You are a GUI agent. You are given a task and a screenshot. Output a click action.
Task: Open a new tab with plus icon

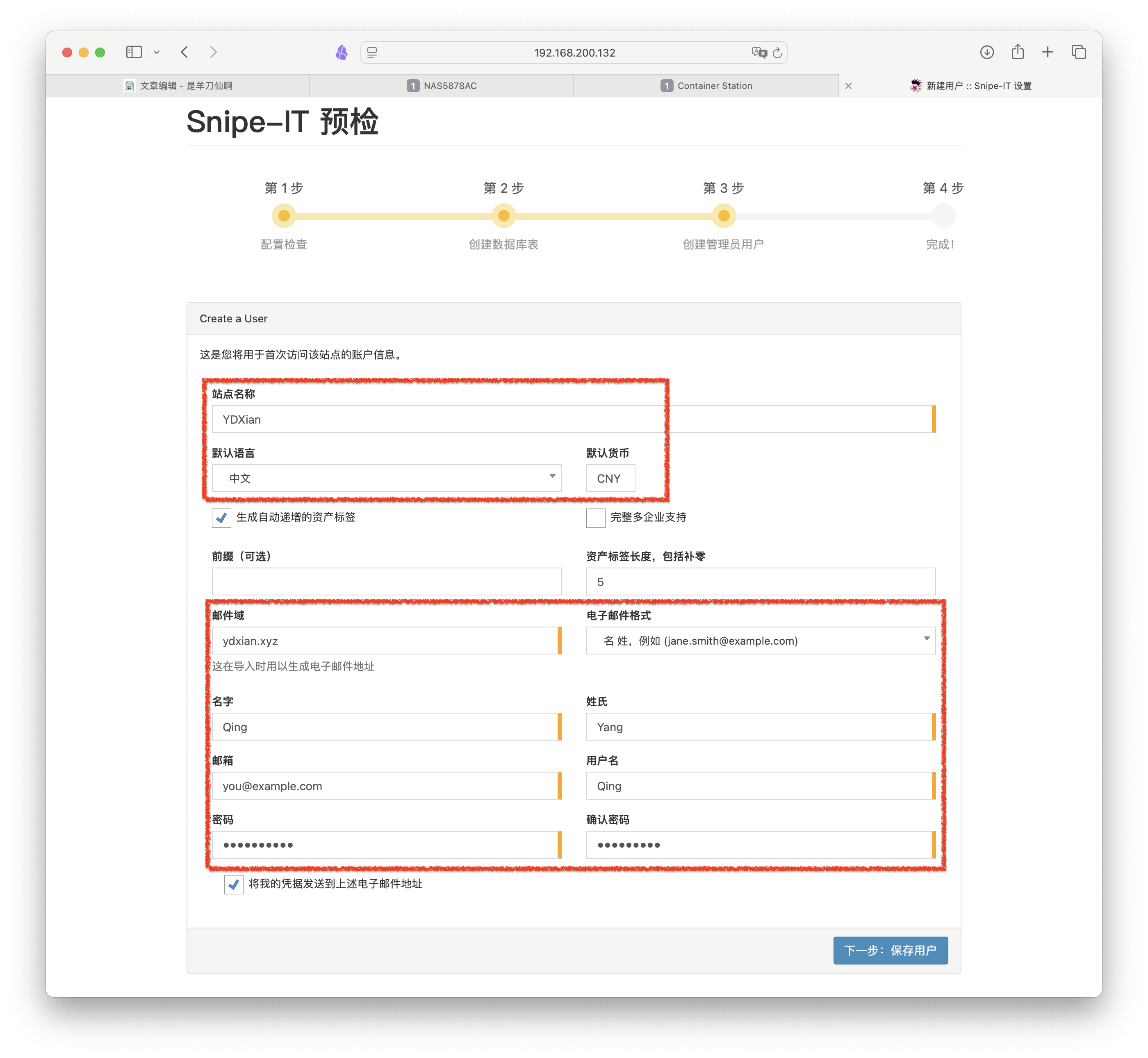click(x=1047, y=52)
